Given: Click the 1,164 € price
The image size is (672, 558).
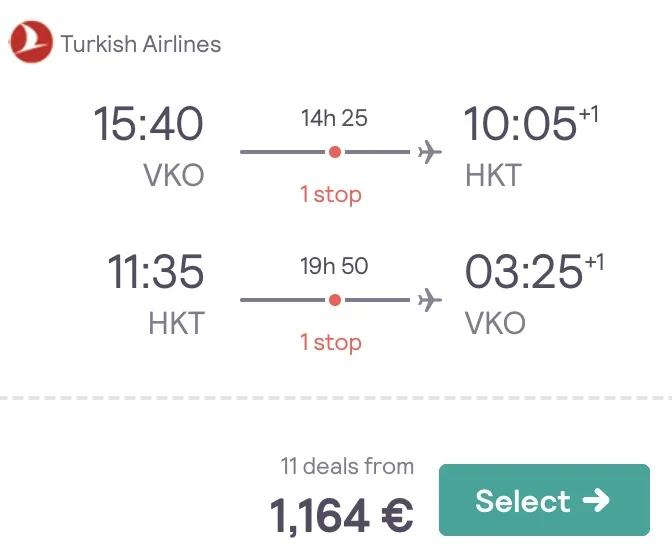Looking at the screenshot, I should (x=342, y=515).
